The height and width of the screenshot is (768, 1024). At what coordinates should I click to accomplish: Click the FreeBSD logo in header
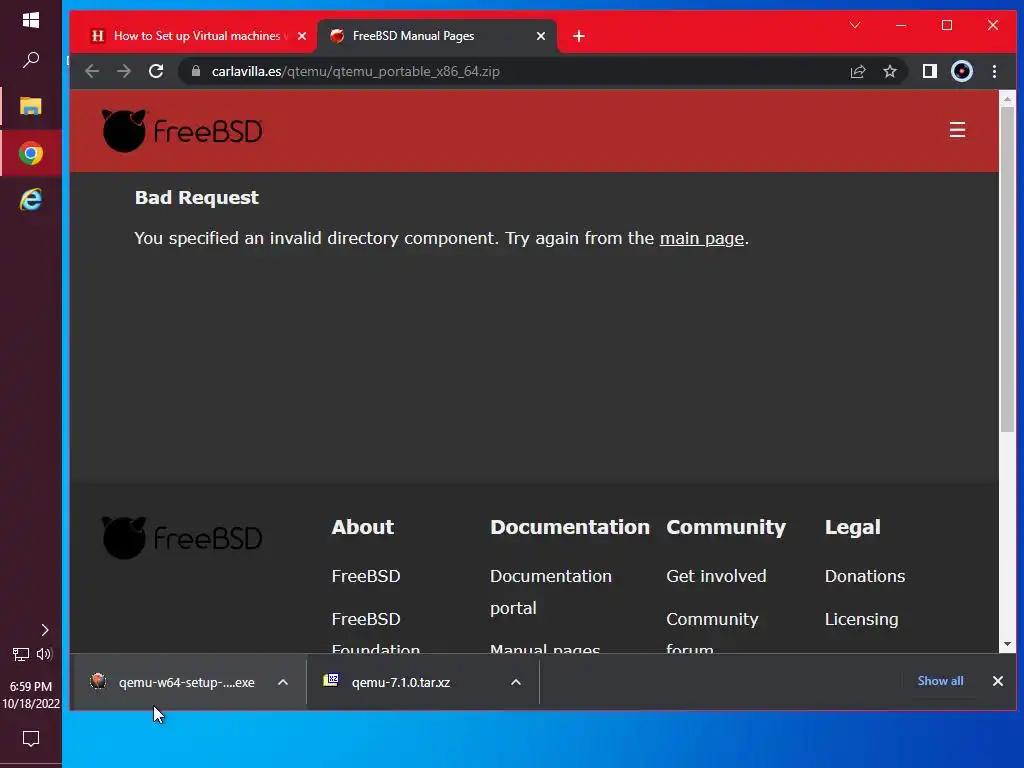pyautogui.click(x=182, y=131)
